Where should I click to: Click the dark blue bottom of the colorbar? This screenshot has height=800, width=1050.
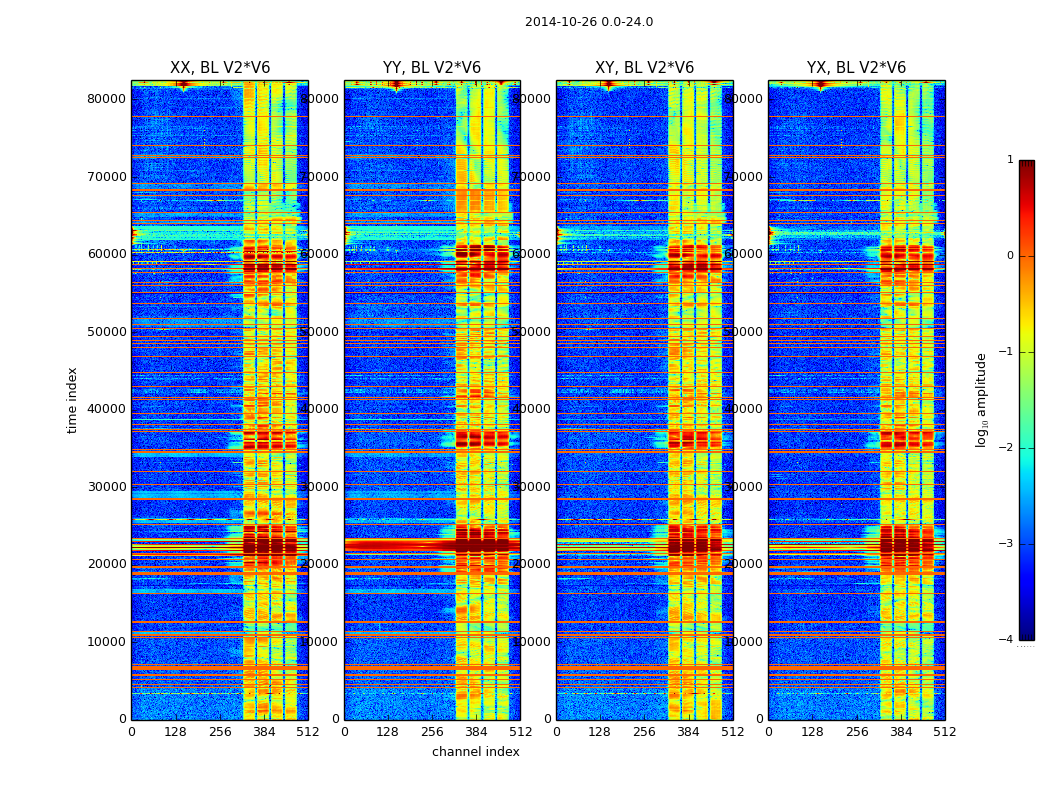(x=1026, y=632)
